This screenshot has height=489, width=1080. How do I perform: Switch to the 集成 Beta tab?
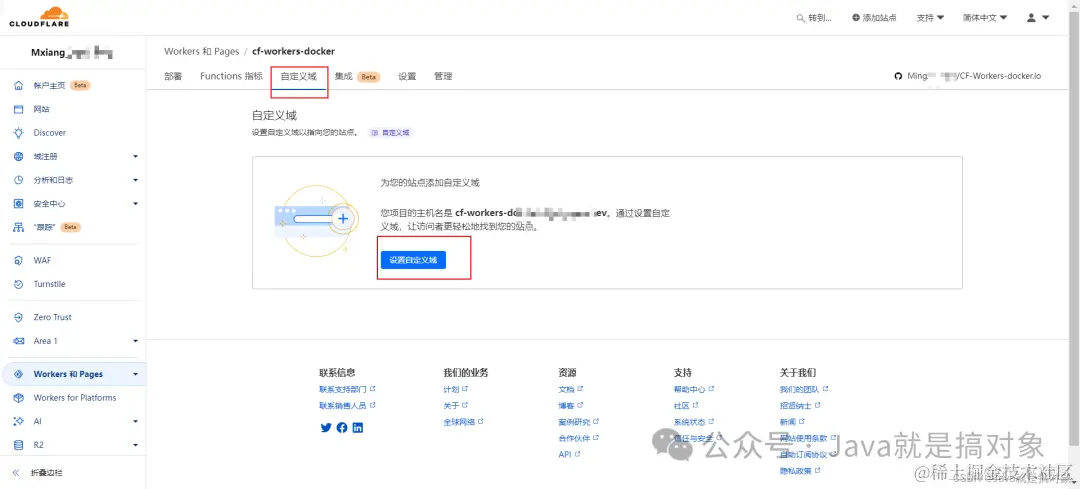click(357, 76)
